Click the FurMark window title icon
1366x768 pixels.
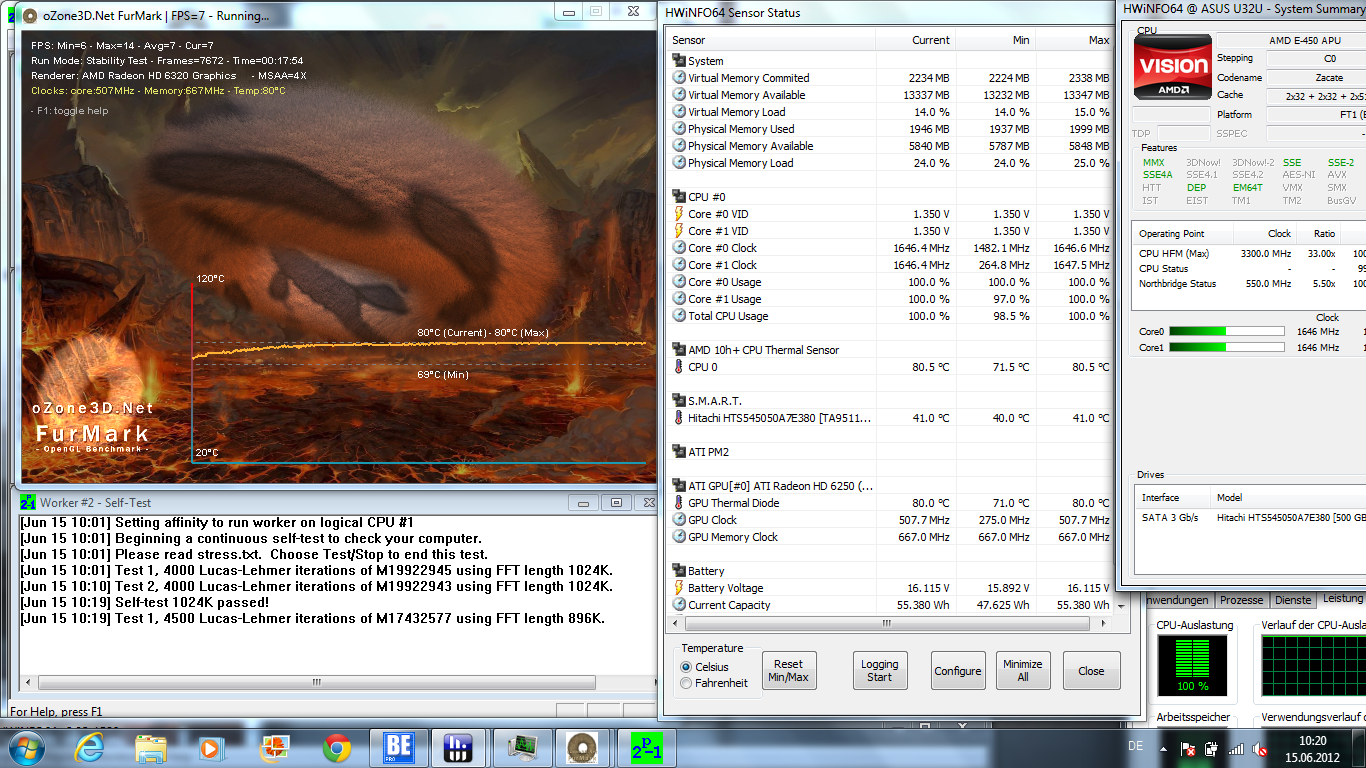[x=30, y=15]
